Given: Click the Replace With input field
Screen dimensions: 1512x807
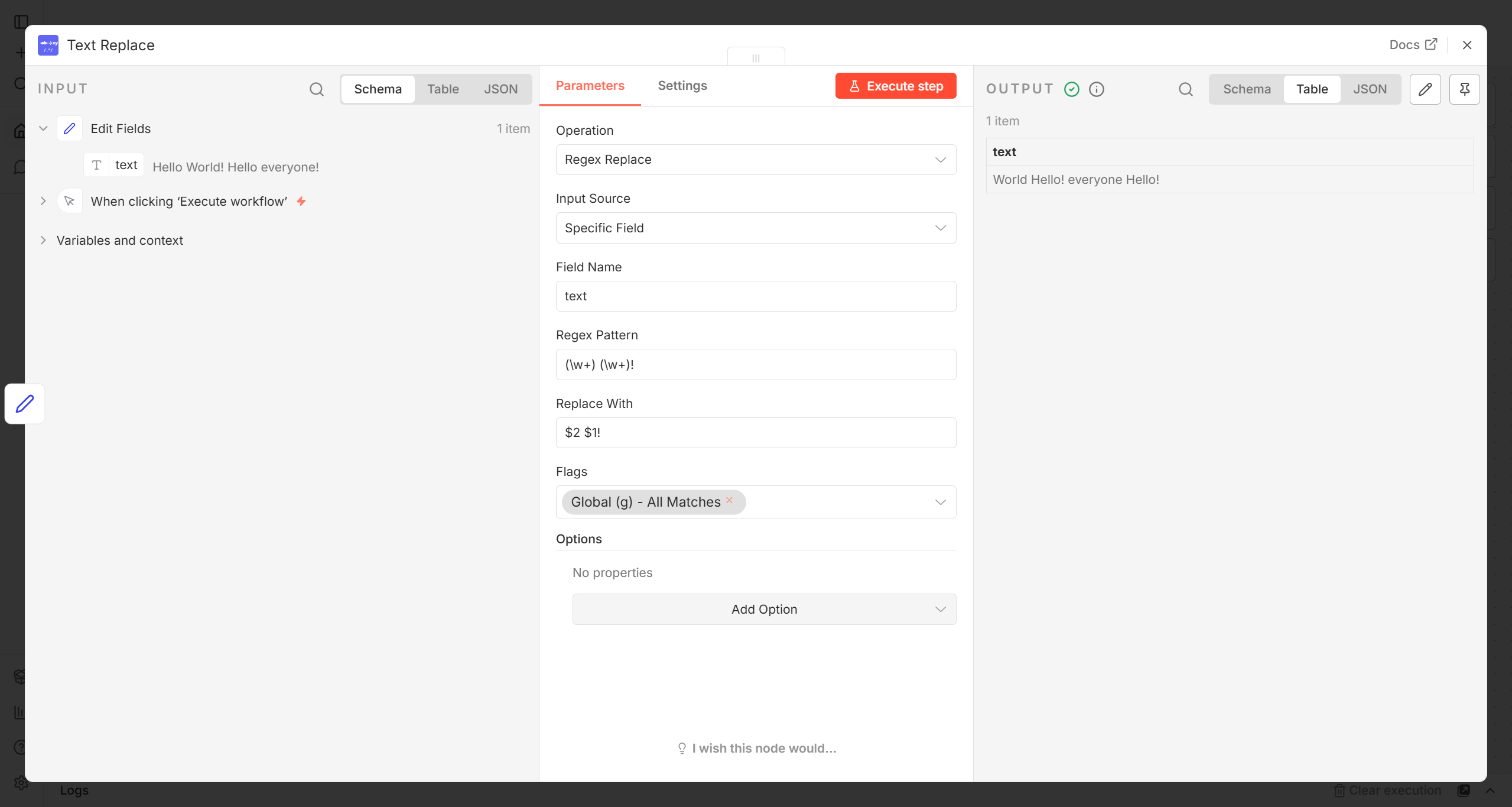Looking at the screenshot, I should 756,433.
